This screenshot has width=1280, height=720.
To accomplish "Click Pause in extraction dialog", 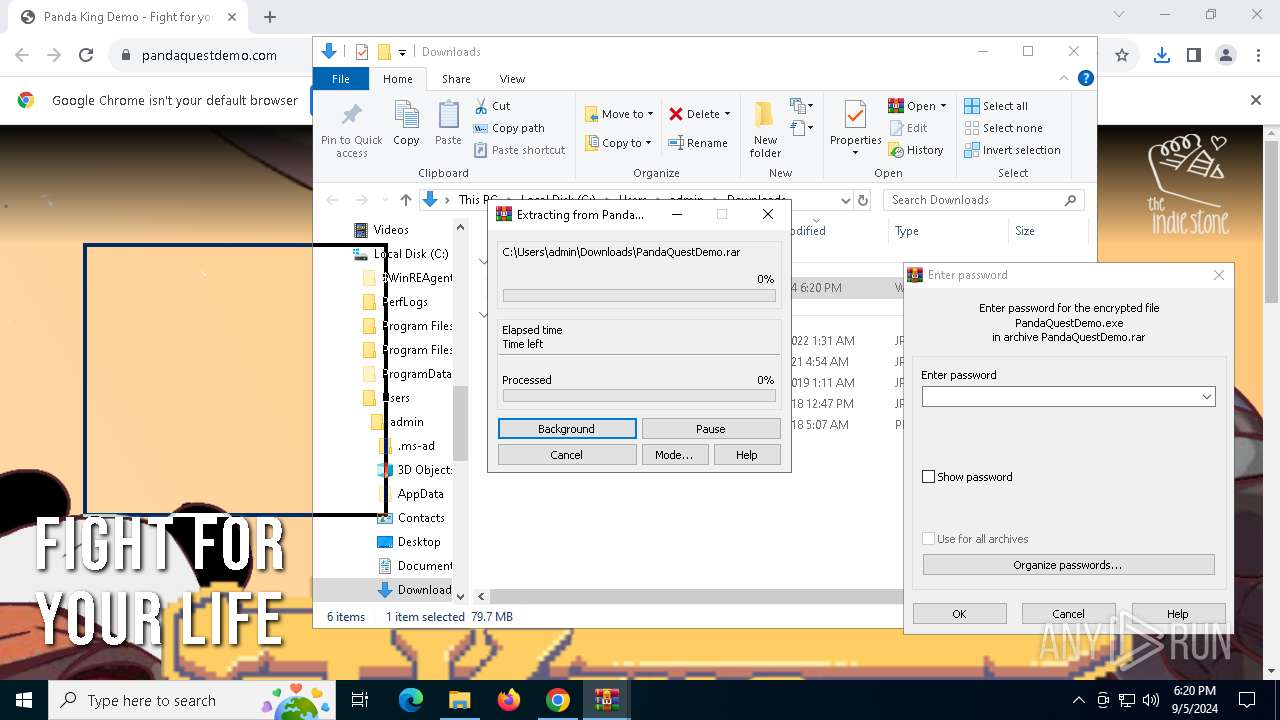I will pyautogui.click(x=711, y=429).
